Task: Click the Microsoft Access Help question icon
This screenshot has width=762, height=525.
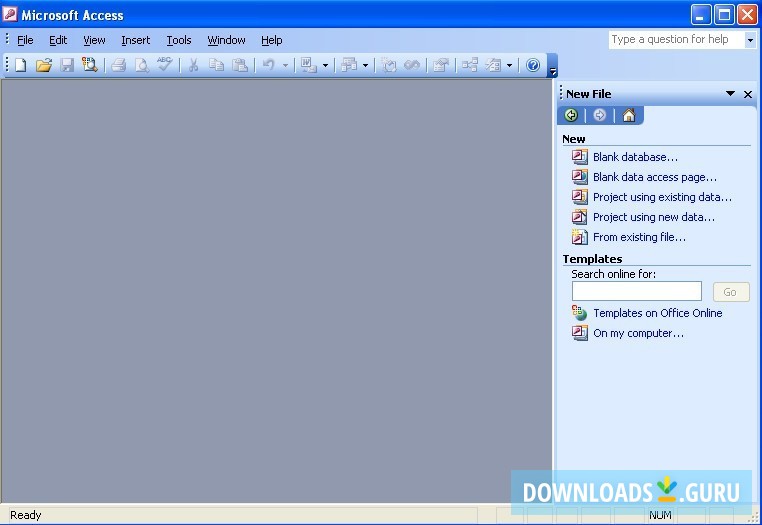Action: tap(533, 65)
